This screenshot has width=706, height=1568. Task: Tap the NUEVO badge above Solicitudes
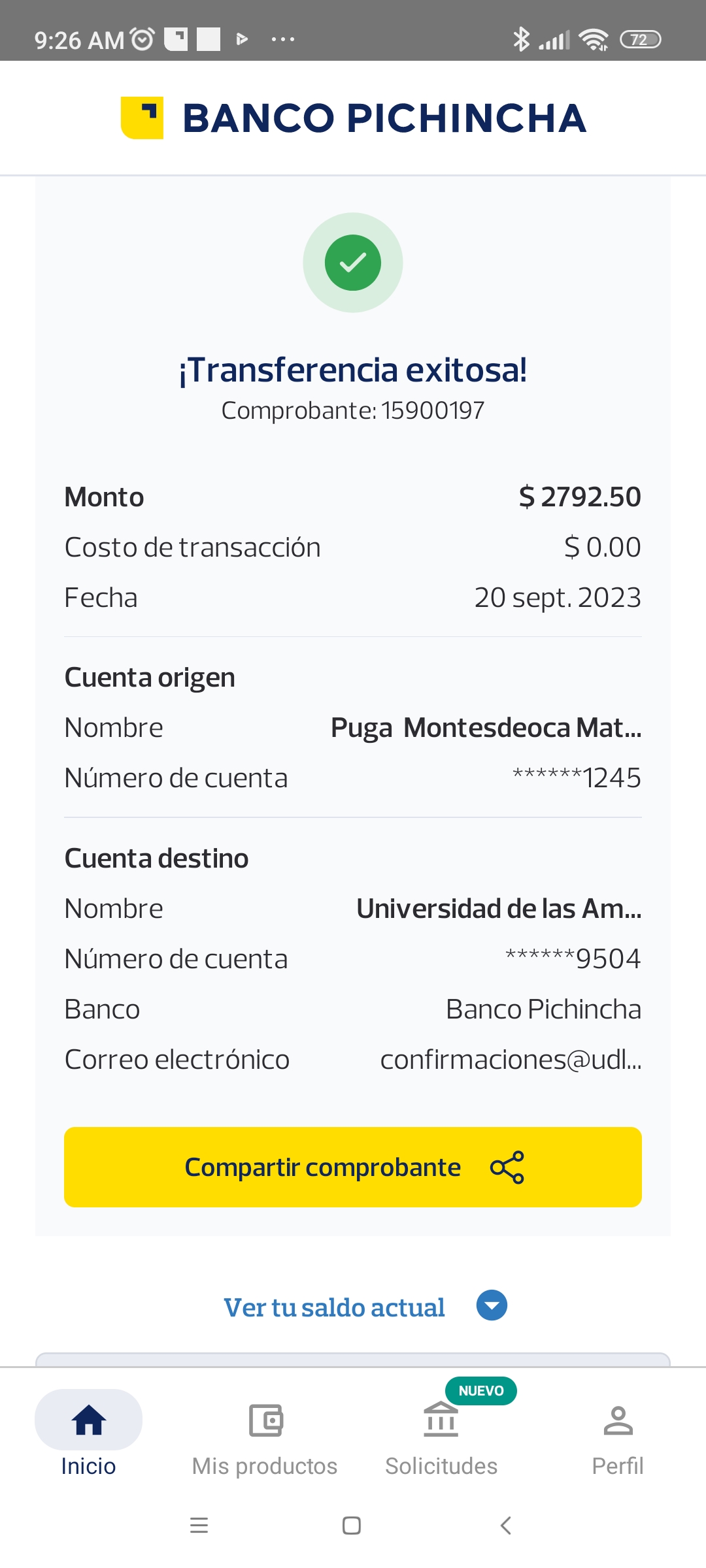coord(481,1390)
